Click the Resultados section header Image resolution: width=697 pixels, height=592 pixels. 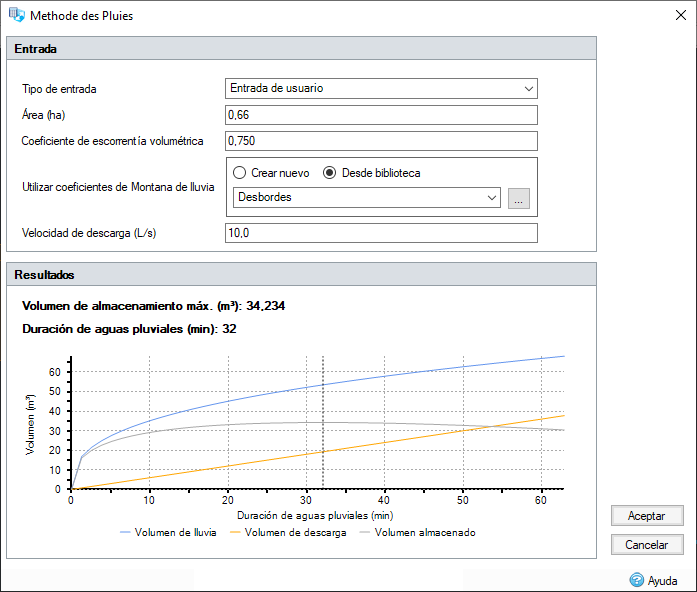coord(301,274)
